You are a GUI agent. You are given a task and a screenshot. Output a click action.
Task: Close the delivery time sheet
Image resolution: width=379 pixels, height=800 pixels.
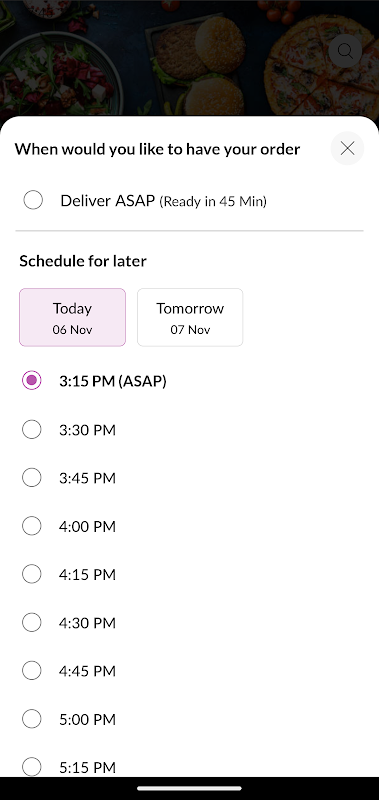[347, 148]
